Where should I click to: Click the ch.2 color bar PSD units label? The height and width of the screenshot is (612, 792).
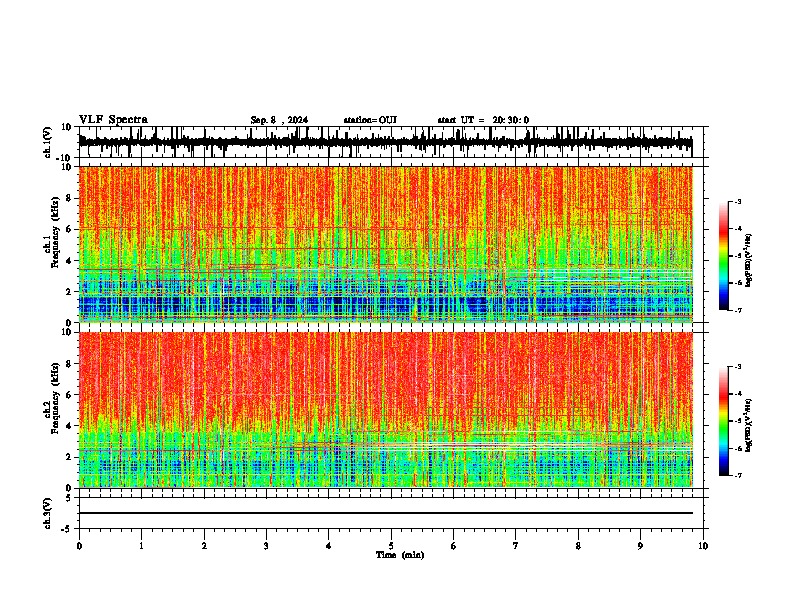tap(748, 425)
